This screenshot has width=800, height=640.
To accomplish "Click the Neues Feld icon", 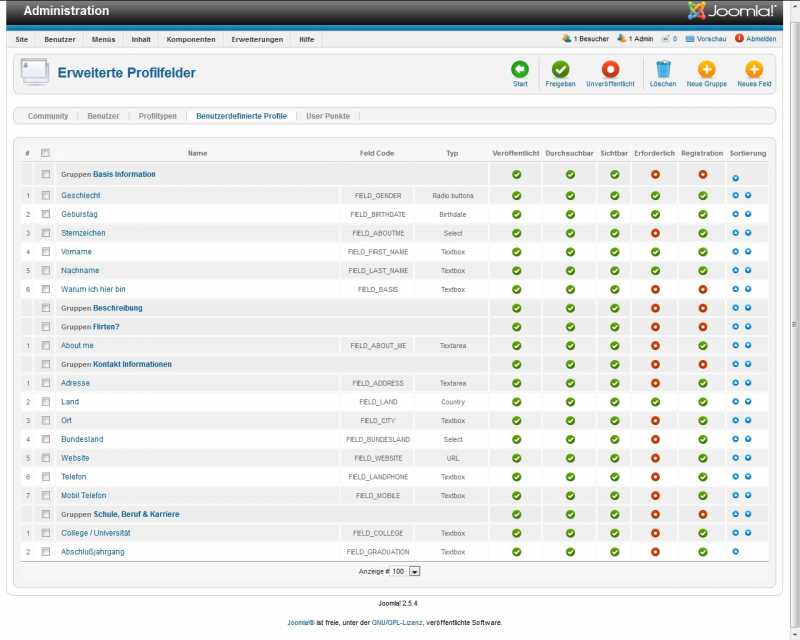I will point(754,70).
